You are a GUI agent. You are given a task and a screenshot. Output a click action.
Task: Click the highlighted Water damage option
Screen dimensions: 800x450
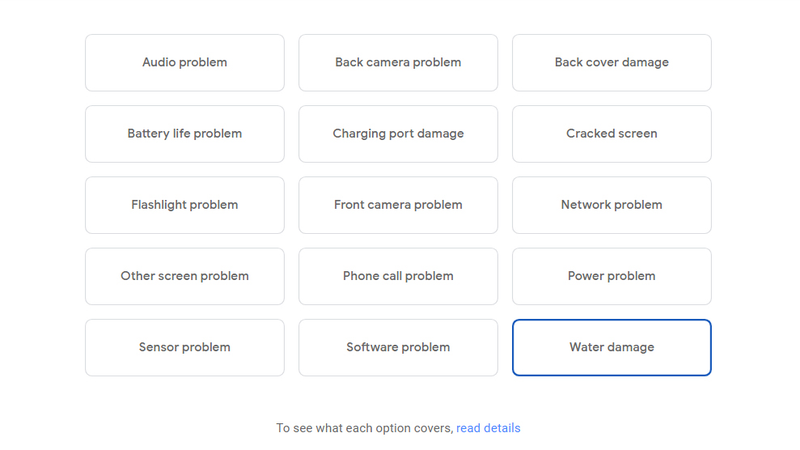tap(612, 347)
